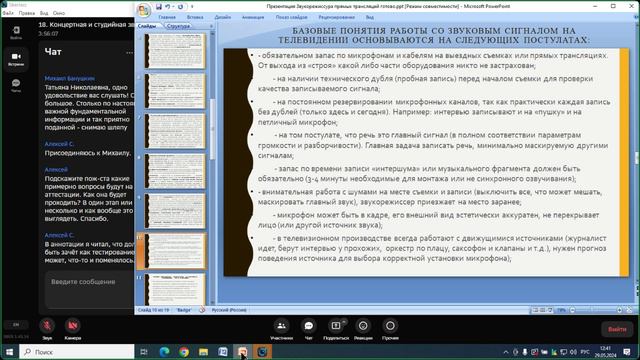Turn on video with Камера button
Screen dimensions: 640x360
click(x=73, y=328)
